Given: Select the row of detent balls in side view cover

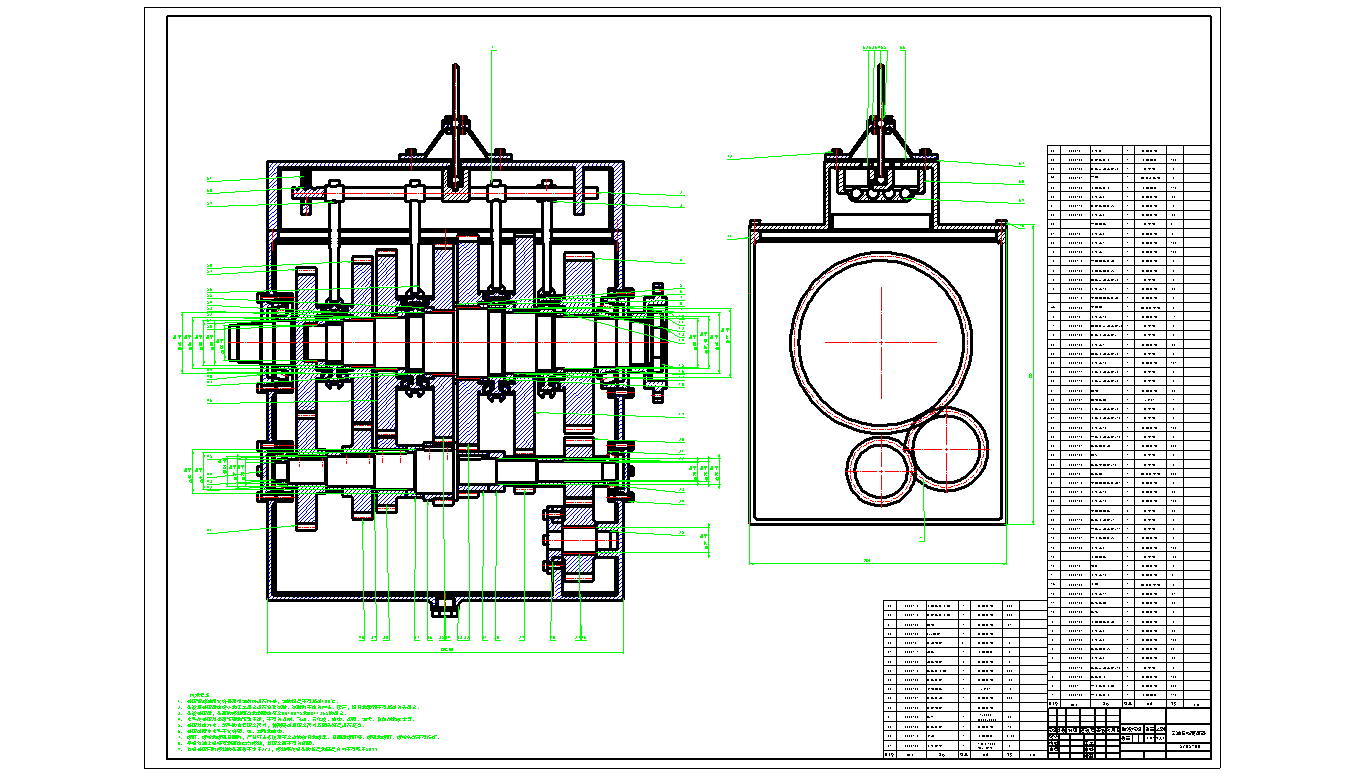Looking at the screenshot, I should (x=881, y=192).
